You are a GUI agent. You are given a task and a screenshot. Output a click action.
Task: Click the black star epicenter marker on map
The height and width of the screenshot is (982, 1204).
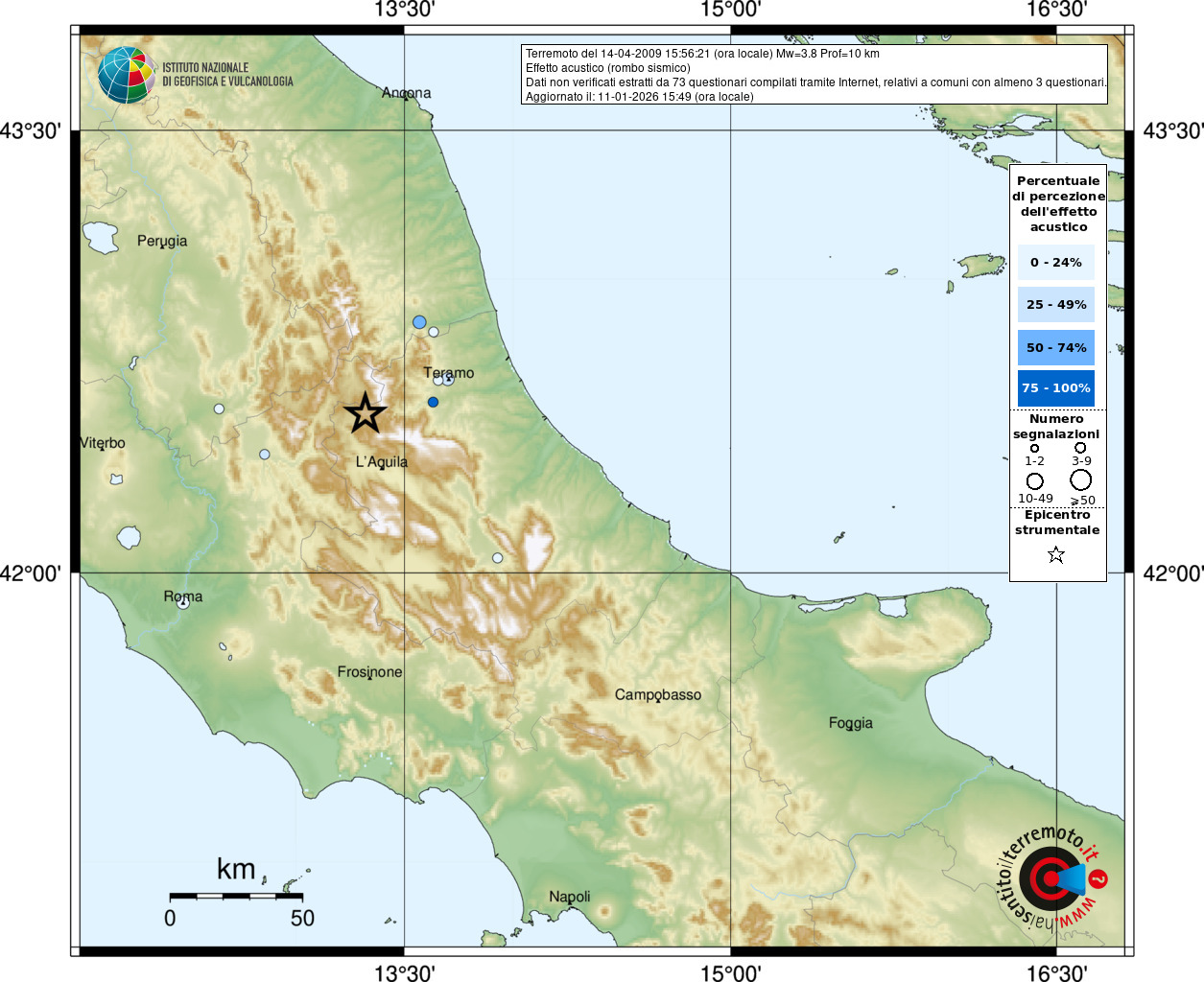(365, 413)
